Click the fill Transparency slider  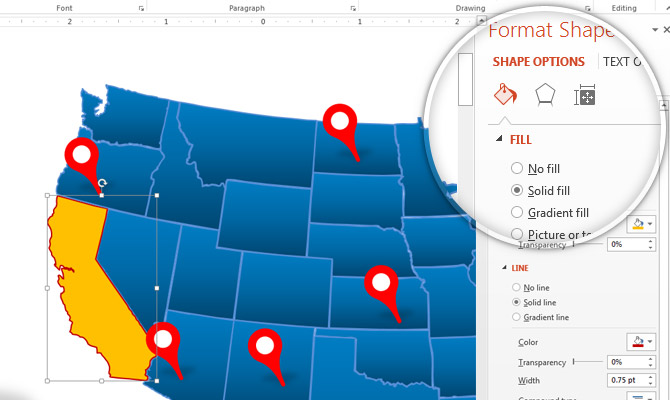click(x=588, y=244)
